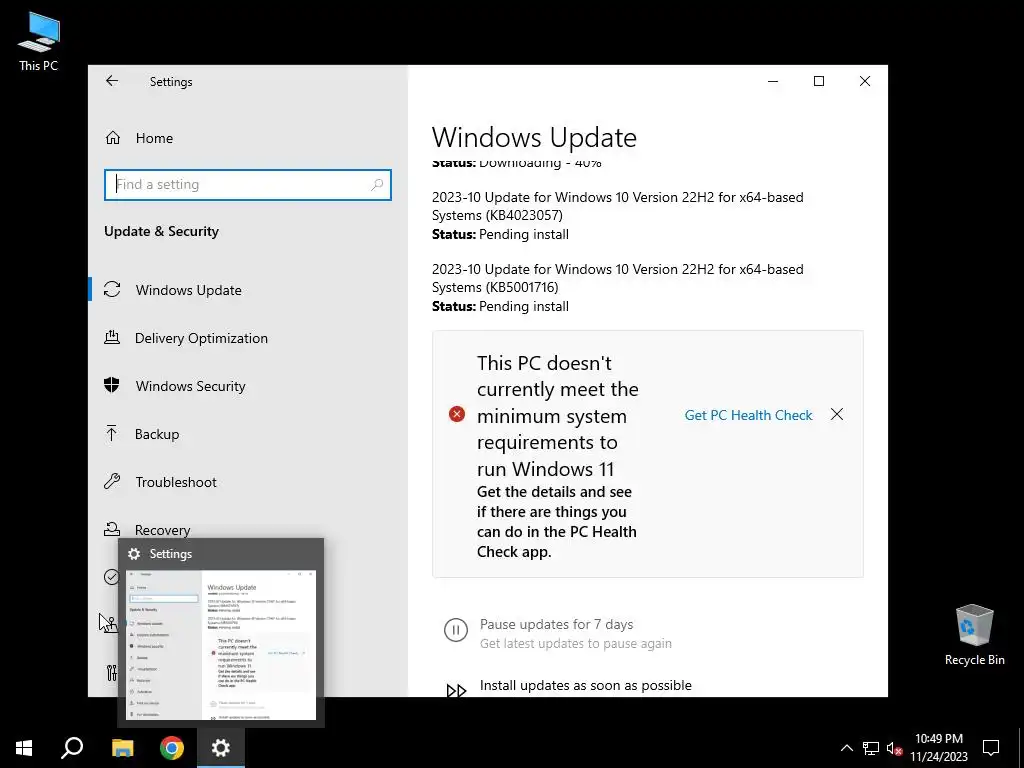Open the Windows Start menu
Screen dimensions: 1024x768
click(24, 748)
